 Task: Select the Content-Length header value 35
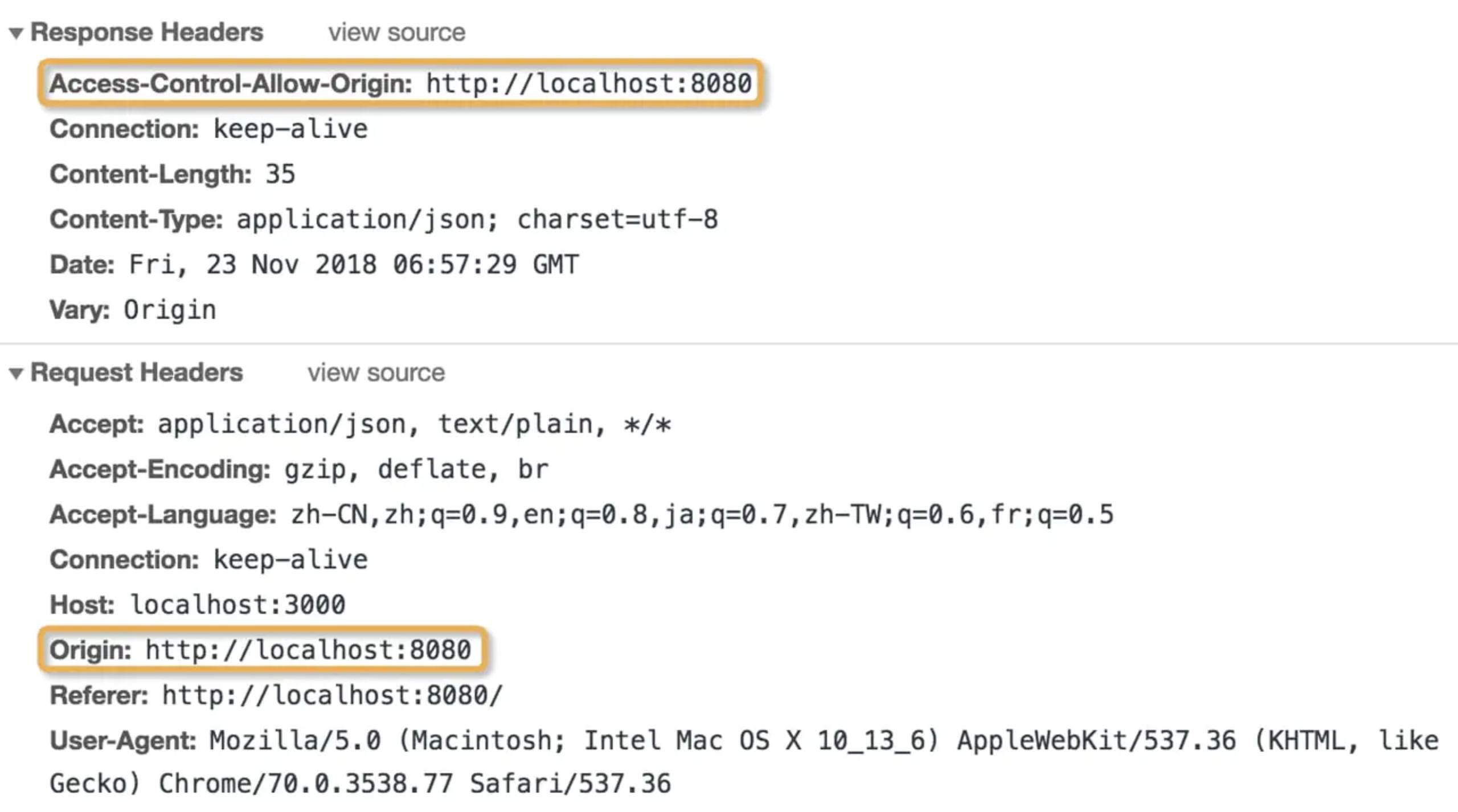pyautogui.click(x=280, y=174)
